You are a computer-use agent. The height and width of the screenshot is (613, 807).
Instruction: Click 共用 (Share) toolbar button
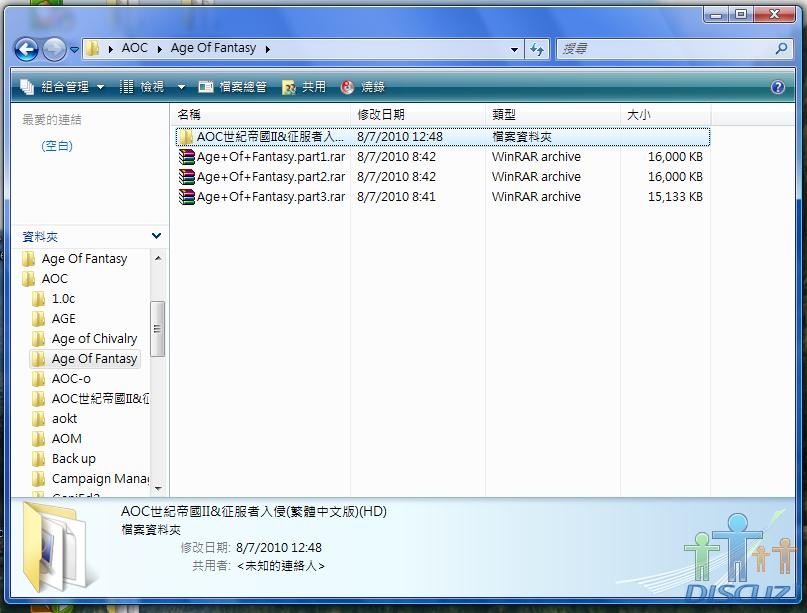tap(304, 86)
